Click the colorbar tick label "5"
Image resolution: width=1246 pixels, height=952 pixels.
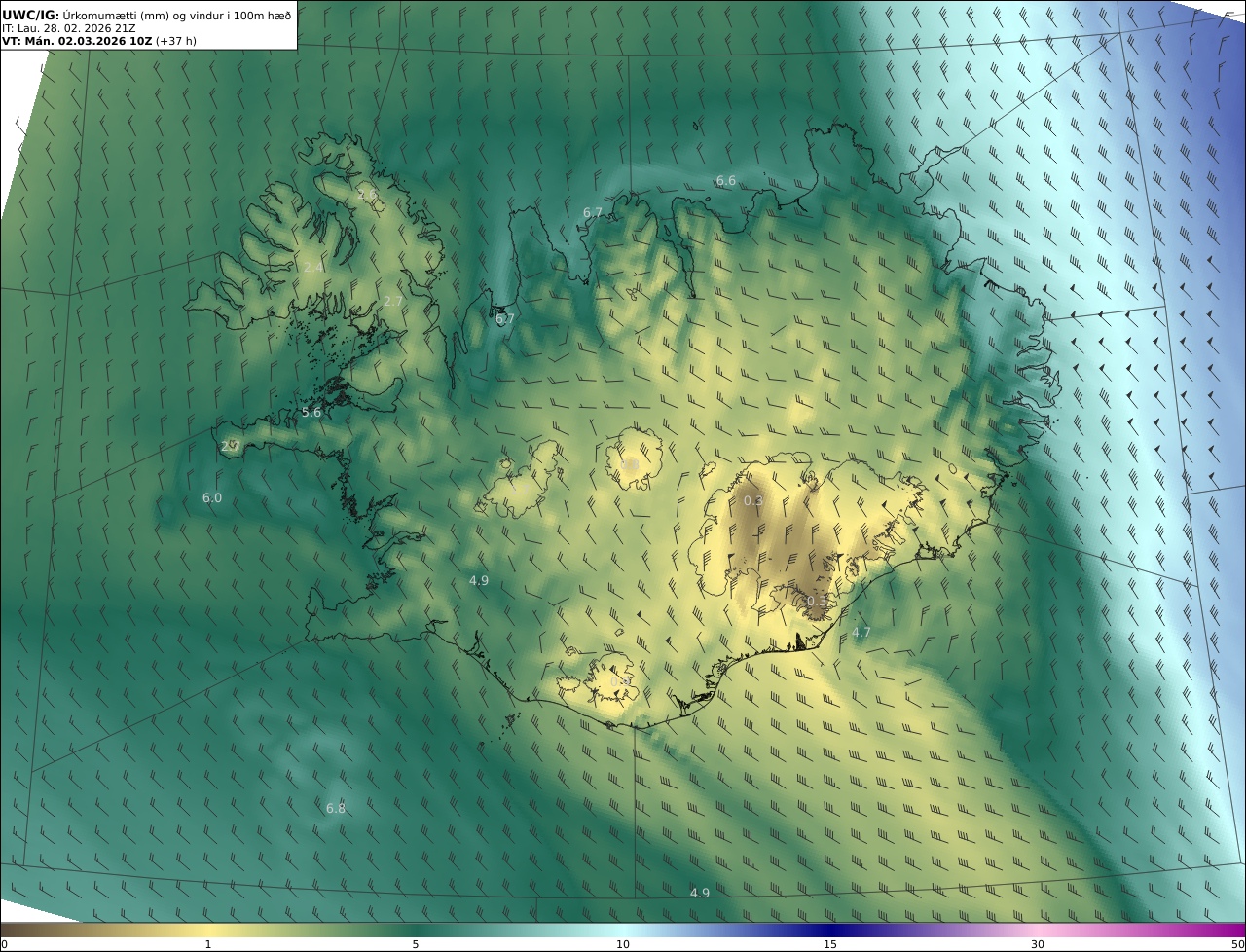pos(416,945)
